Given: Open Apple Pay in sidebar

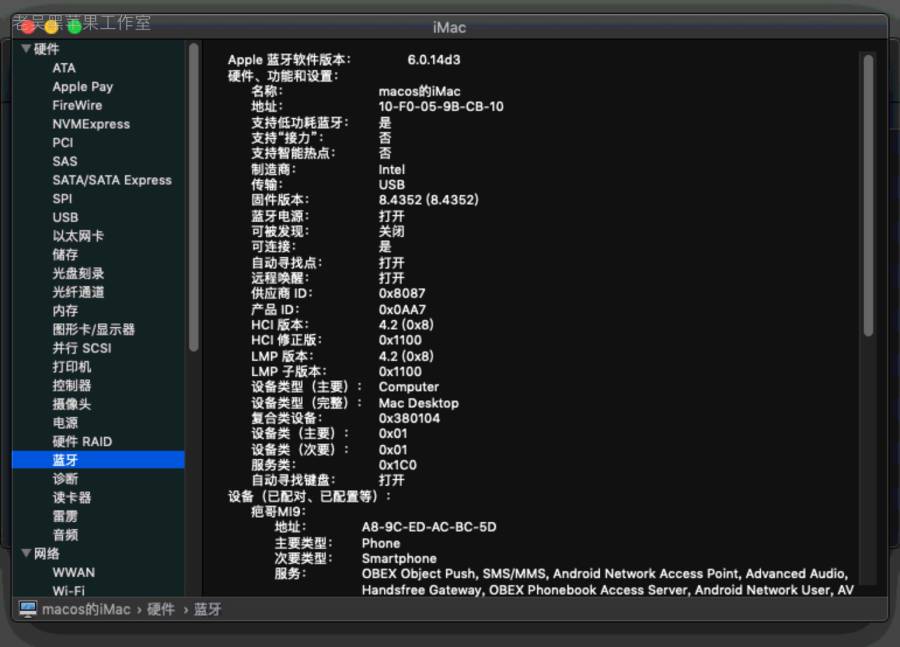Looking at the screenshot, I should [x=82, y=87].
